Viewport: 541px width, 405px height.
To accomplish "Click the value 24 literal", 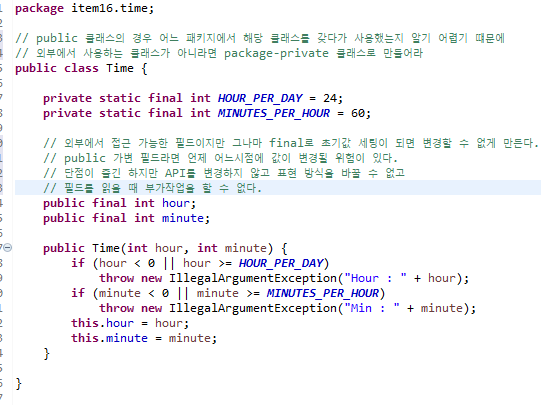I will [330, 98].
